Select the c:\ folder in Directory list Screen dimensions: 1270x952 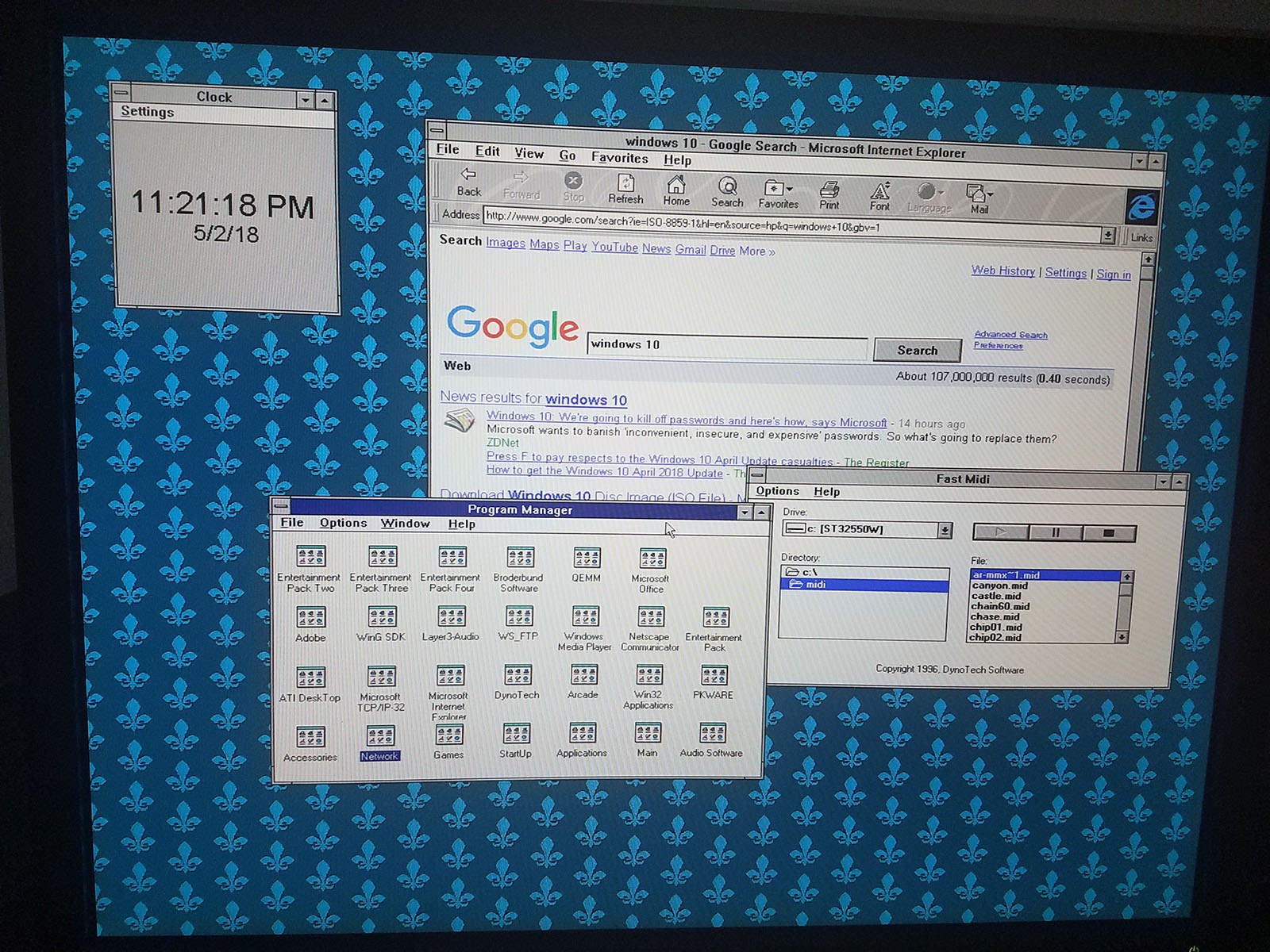pos(865,572)
